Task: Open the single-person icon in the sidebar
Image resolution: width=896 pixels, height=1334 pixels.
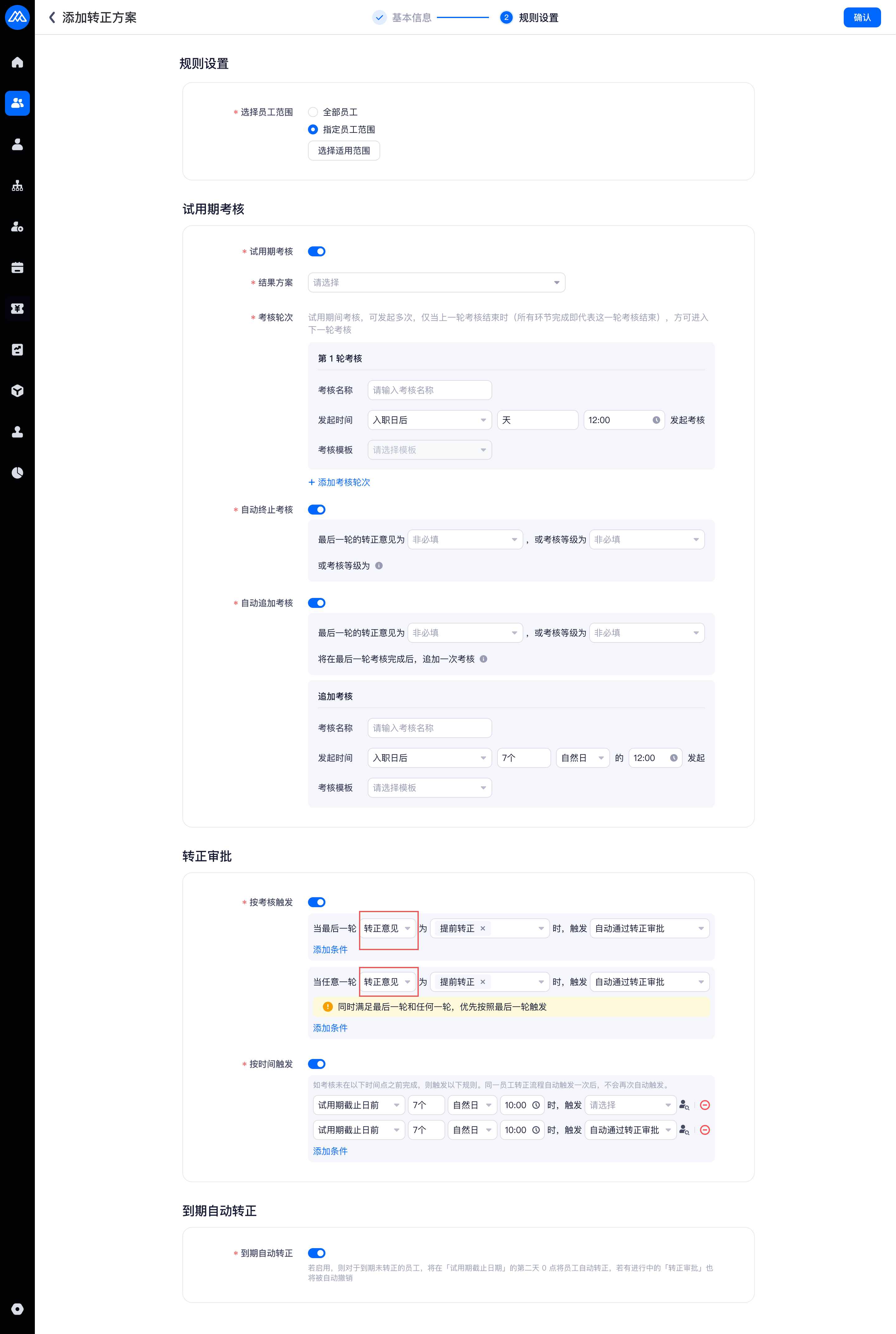Action: [17, 144]
